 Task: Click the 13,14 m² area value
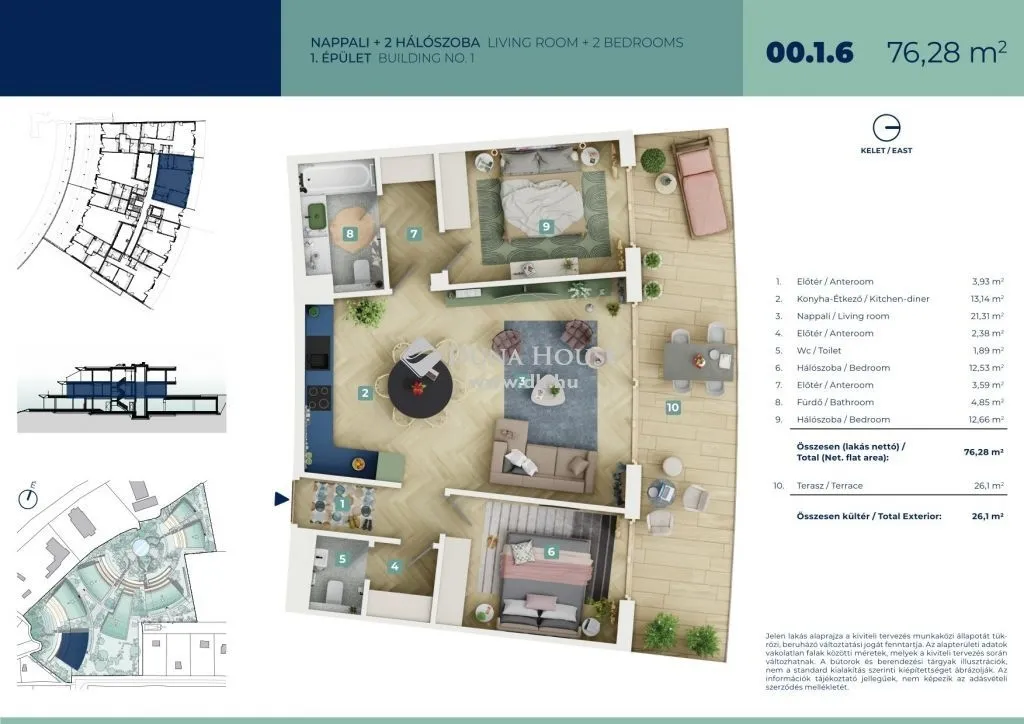pos(987,299)
